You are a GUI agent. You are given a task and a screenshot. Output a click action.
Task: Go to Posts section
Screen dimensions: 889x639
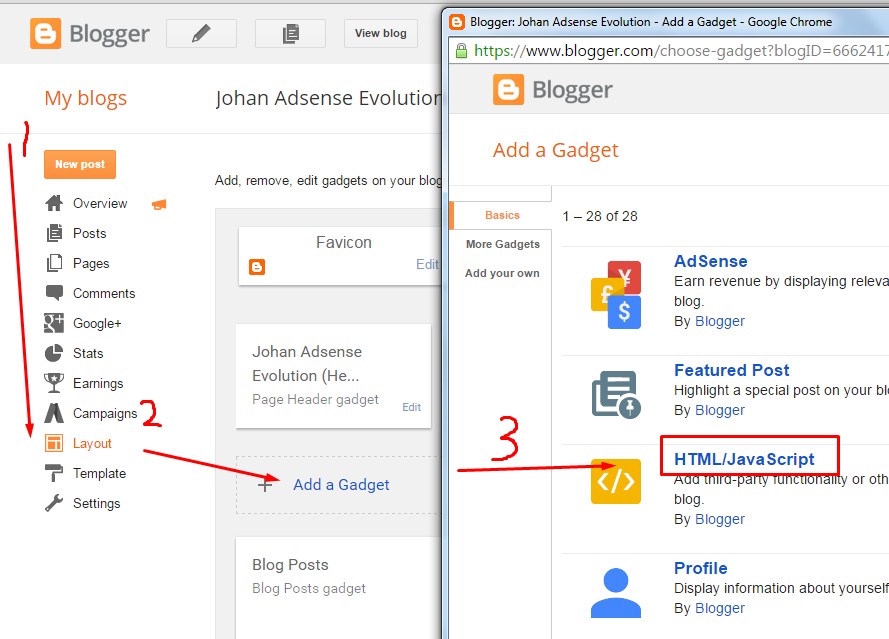[x=90, y=234]
